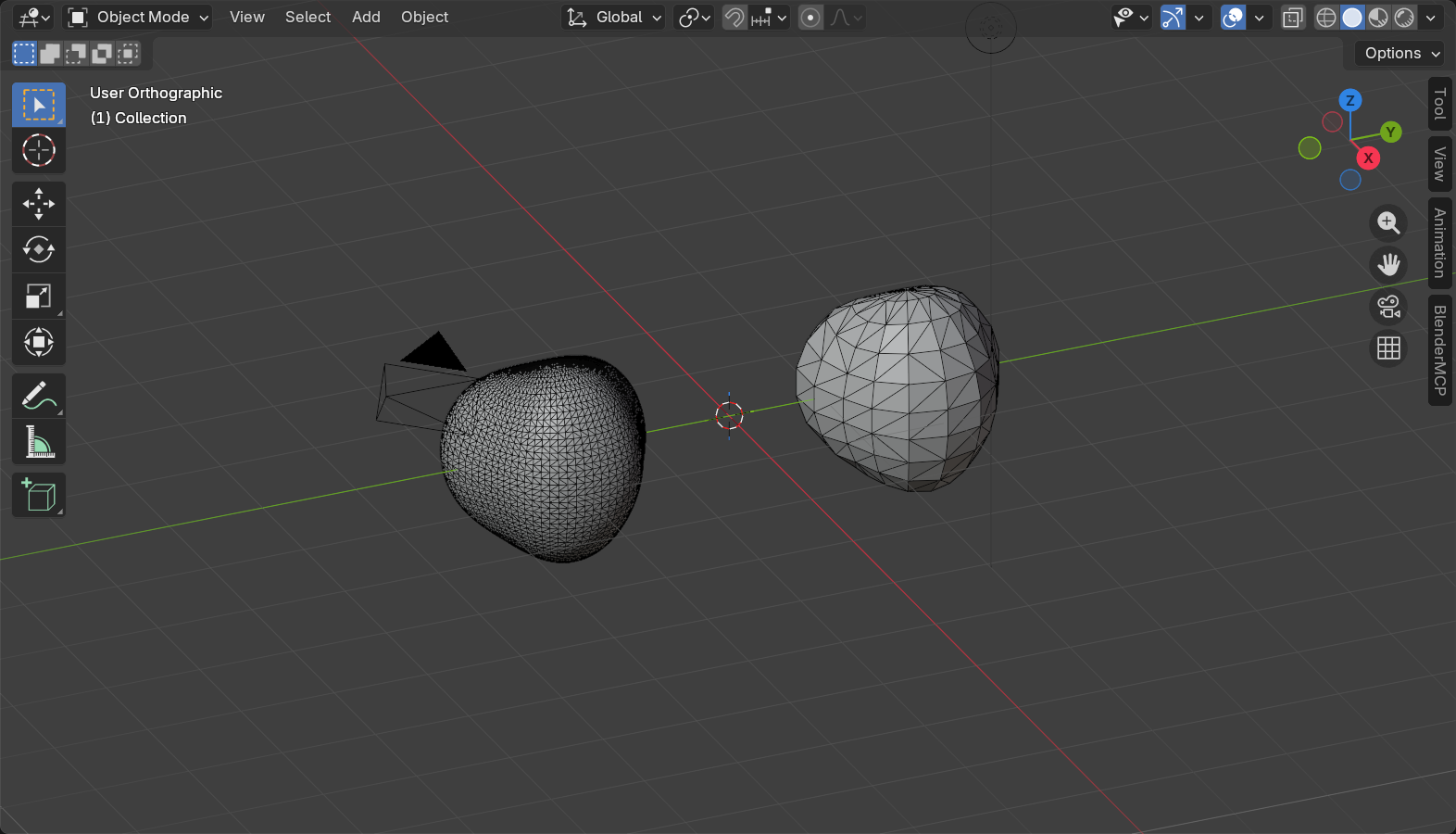The image size is (1456, 834).
Task: Choose the Annotate tool
Action: point(39,396)
